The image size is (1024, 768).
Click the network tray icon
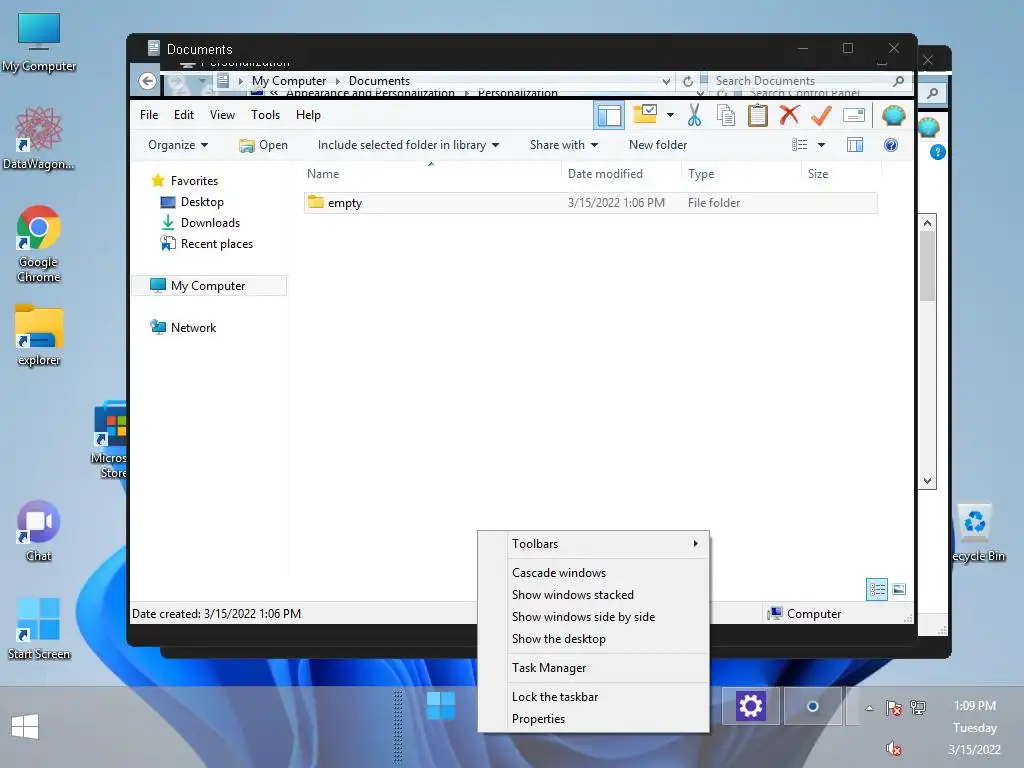(x=918, y=707)
